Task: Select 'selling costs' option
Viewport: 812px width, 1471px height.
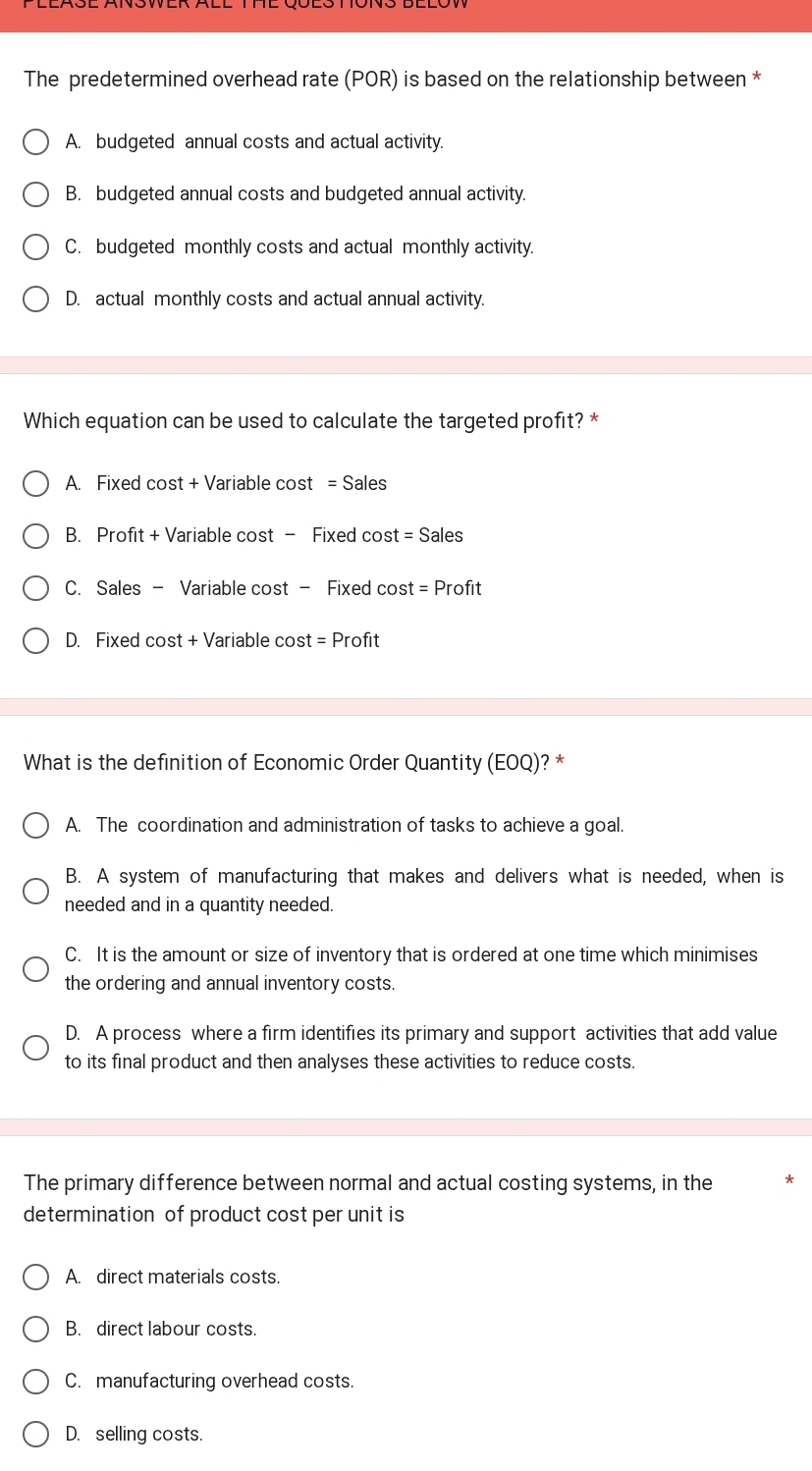Action: click(35, 1435)
